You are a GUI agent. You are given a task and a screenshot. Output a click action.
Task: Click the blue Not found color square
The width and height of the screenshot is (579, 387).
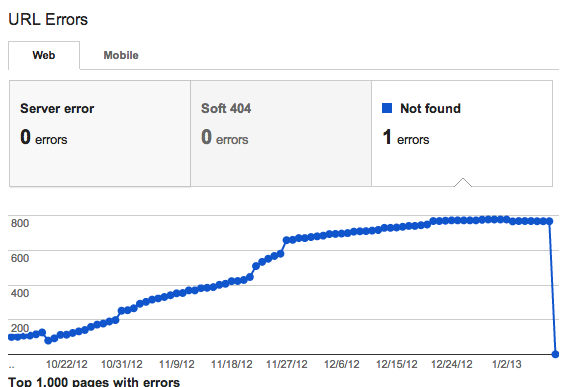pos(387,108)
